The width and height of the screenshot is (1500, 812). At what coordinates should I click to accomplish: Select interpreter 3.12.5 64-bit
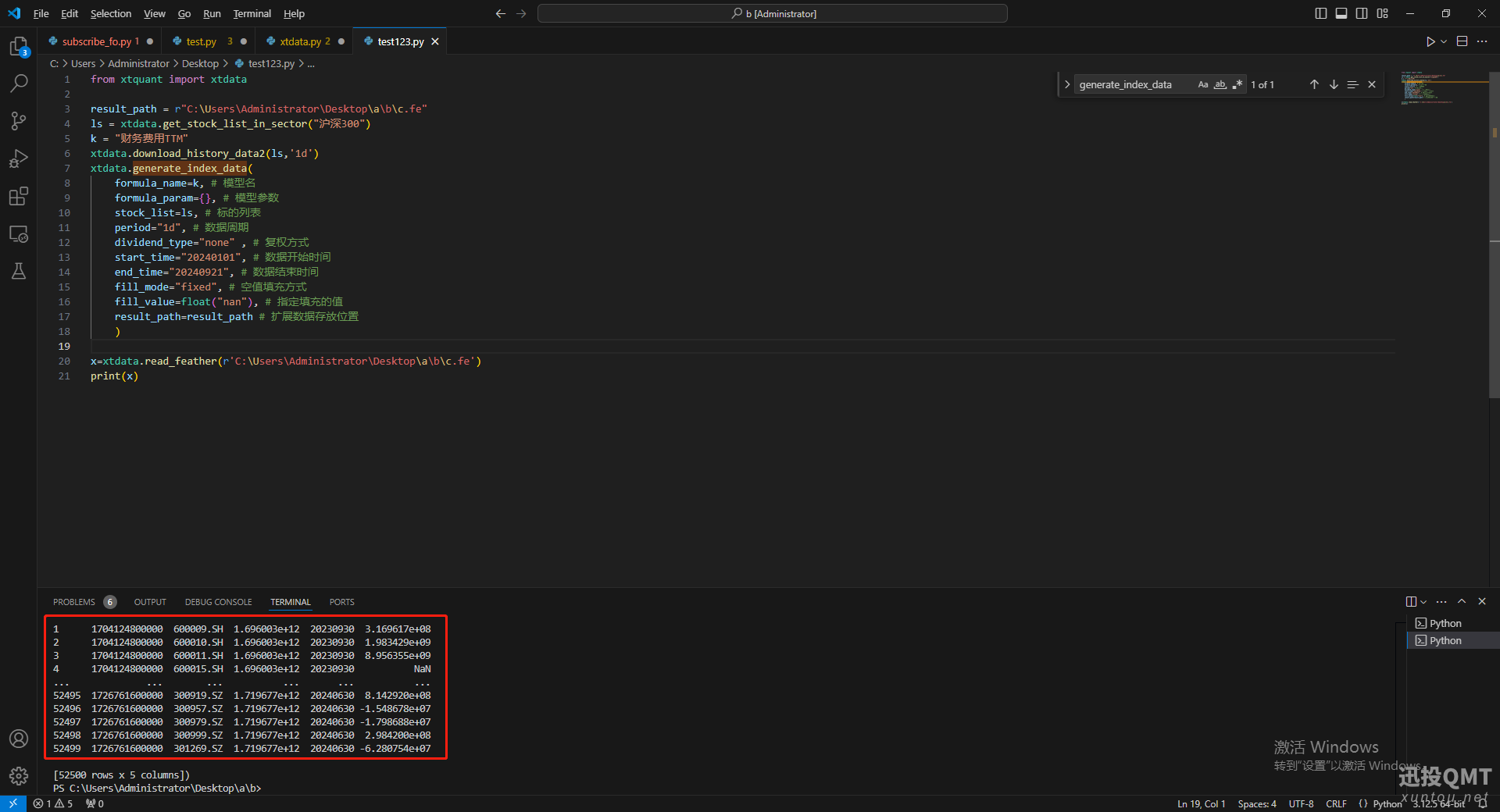(1438, 804)
